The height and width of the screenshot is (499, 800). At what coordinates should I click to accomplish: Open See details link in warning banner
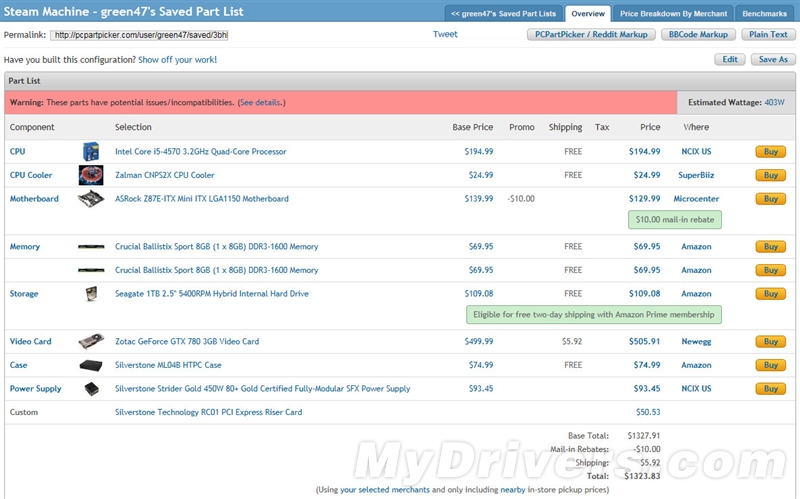point(261,103)
